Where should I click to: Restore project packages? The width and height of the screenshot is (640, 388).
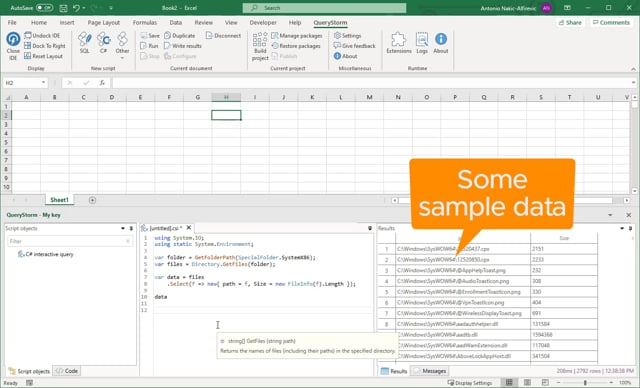pyautogui.click(x=296, y=46)
